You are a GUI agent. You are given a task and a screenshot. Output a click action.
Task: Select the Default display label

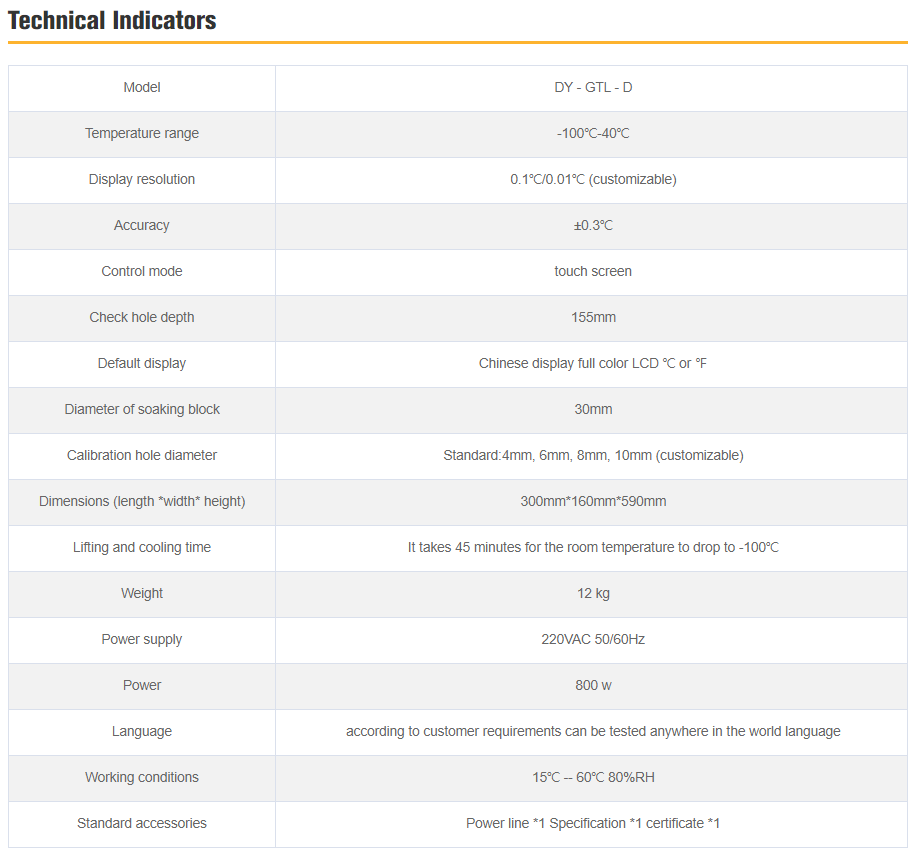coord(142,364)
